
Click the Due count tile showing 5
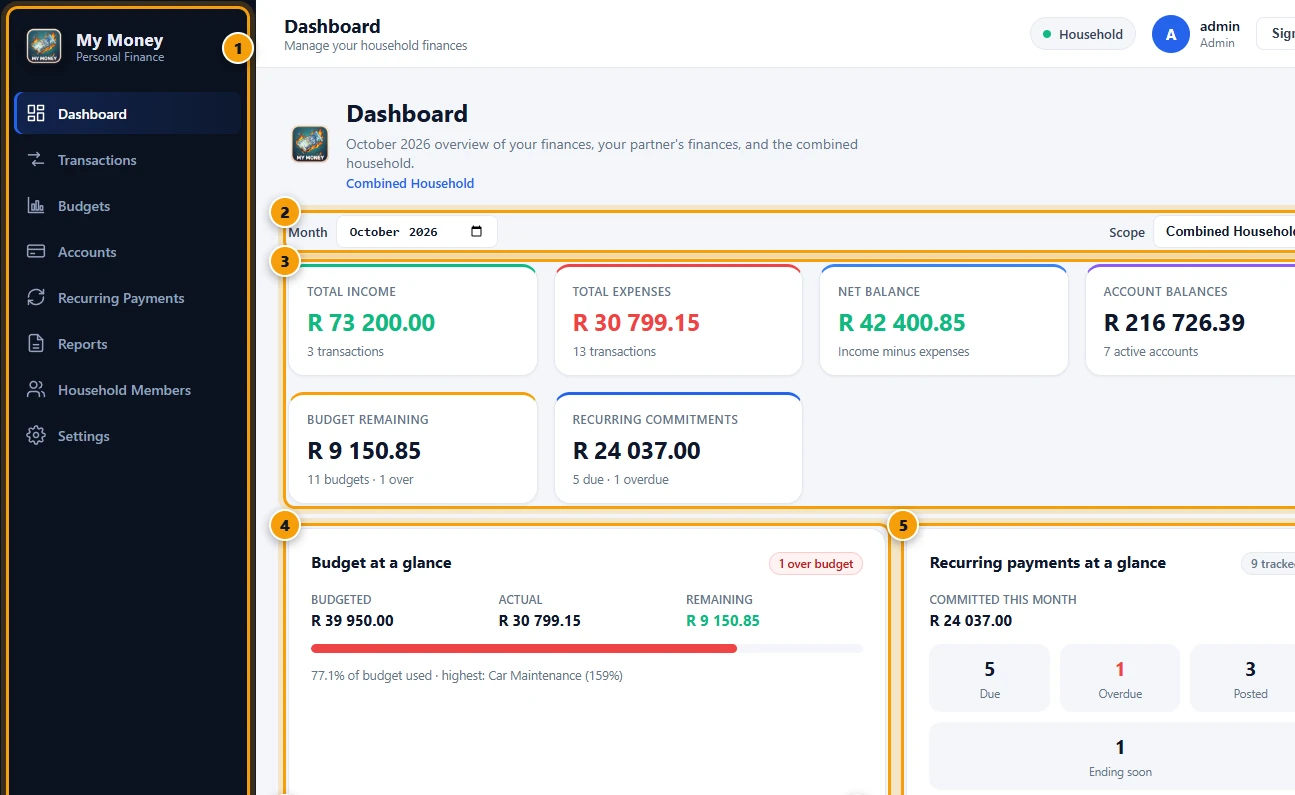pyautogui.click(x=990, y=678)
